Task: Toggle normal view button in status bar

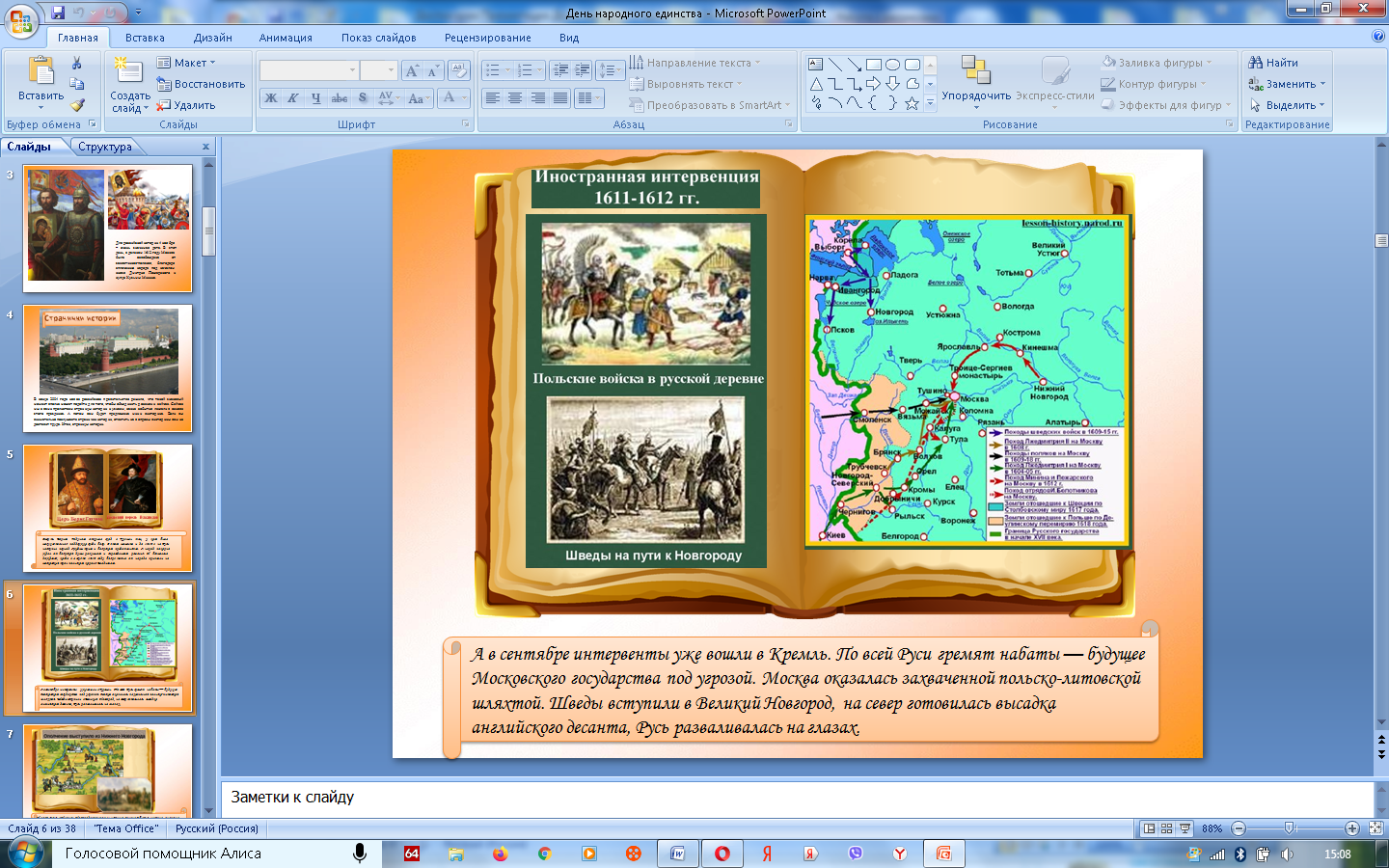Action: point(1149,828)
